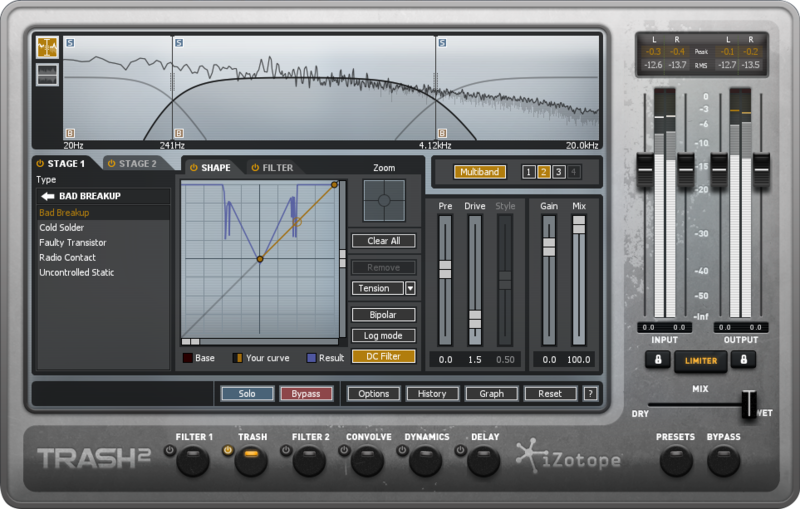Click the Zoom crosshair pad
800x509 pixels.
point(384,200)
